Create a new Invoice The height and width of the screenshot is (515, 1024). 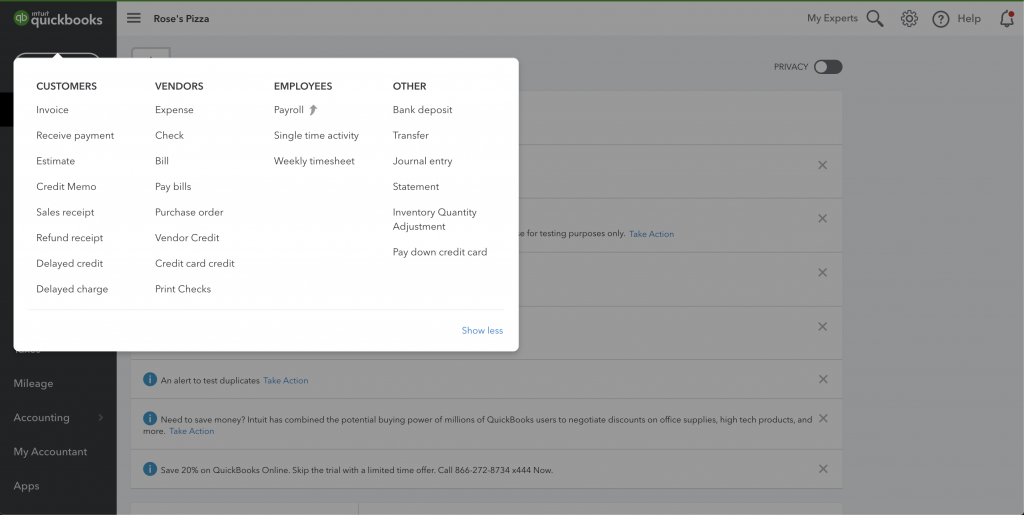pos(52,110)
